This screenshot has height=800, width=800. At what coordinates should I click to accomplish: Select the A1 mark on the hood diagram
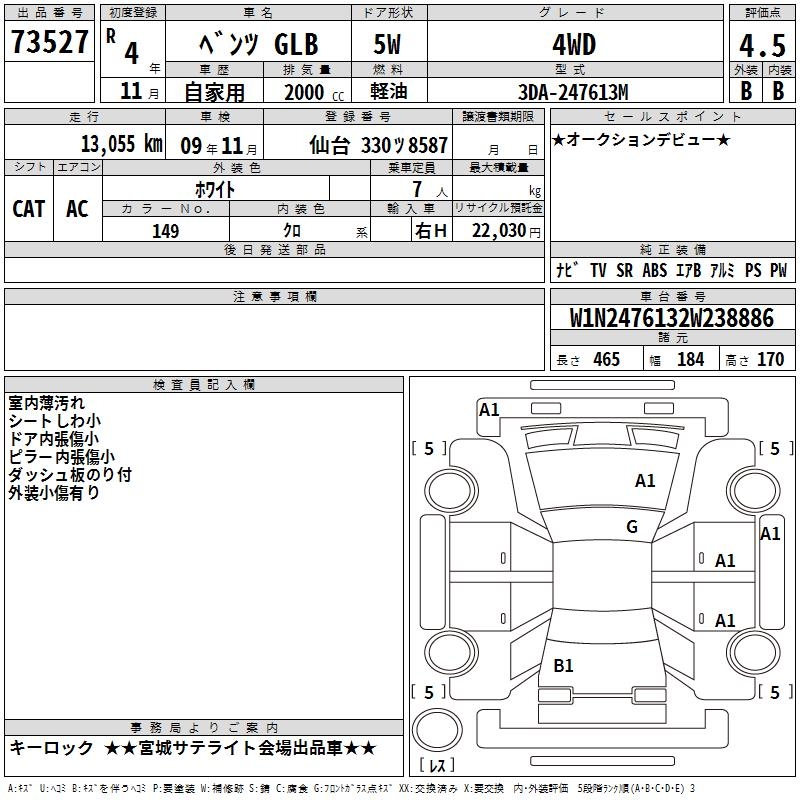coord(645,481)
